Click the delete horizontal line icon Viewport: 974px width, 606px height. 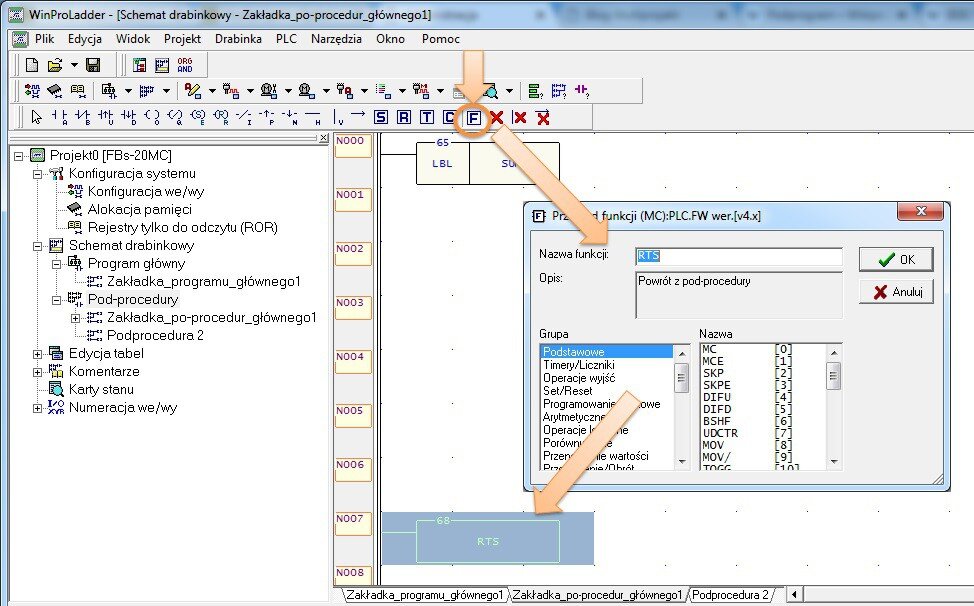[x=543, y=117]
